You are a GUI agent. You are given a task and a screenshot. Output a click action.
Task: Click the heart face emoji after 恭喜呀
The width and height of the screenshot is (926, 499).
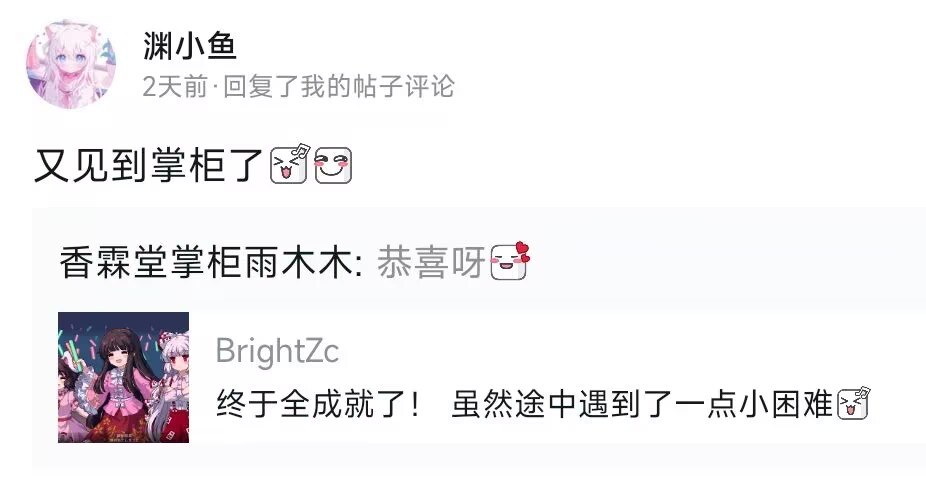coord(510,261)
